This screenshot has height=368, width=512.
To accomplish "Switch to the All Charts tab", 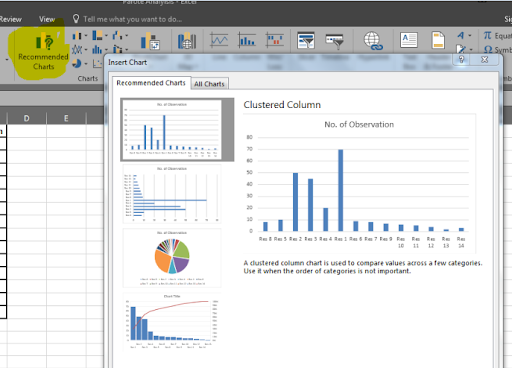I will click(209, 84).
